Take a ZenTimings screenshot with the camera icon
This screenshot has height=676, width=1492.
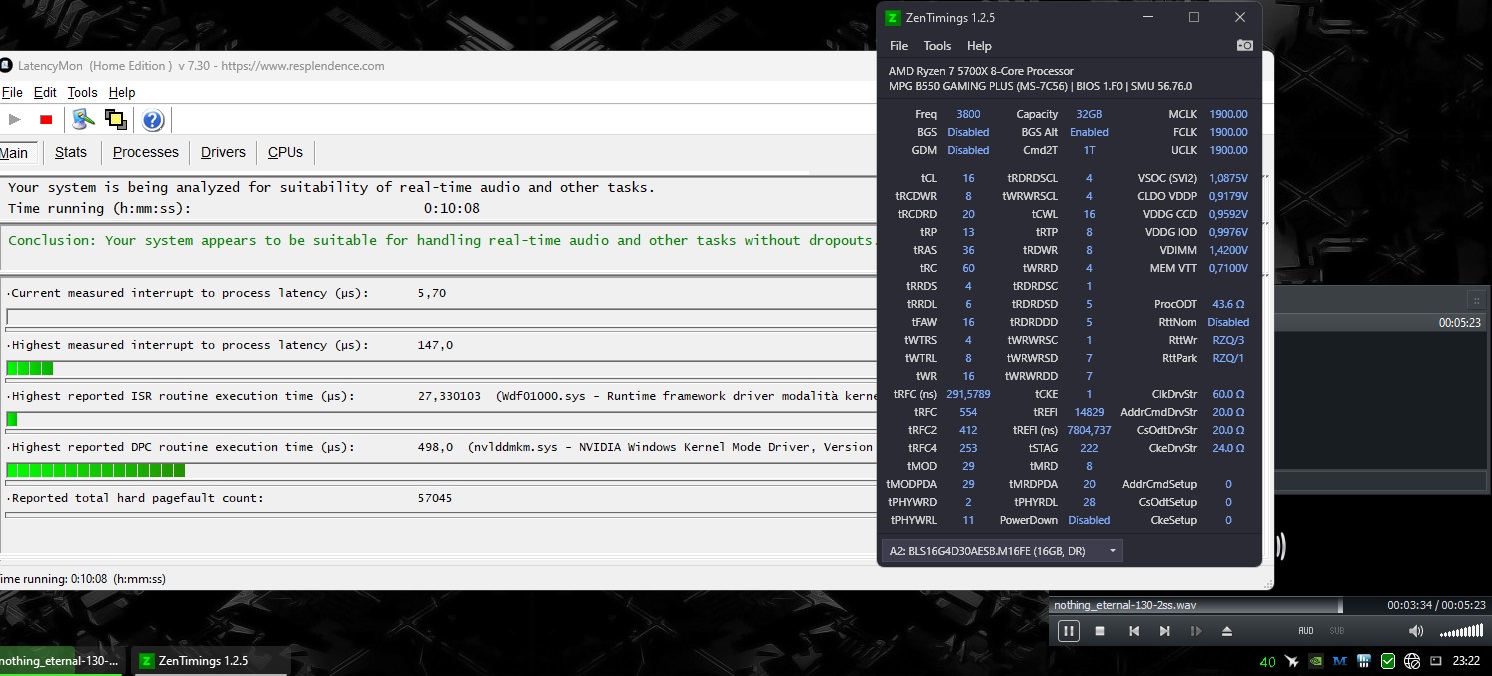click(1245, 45)
